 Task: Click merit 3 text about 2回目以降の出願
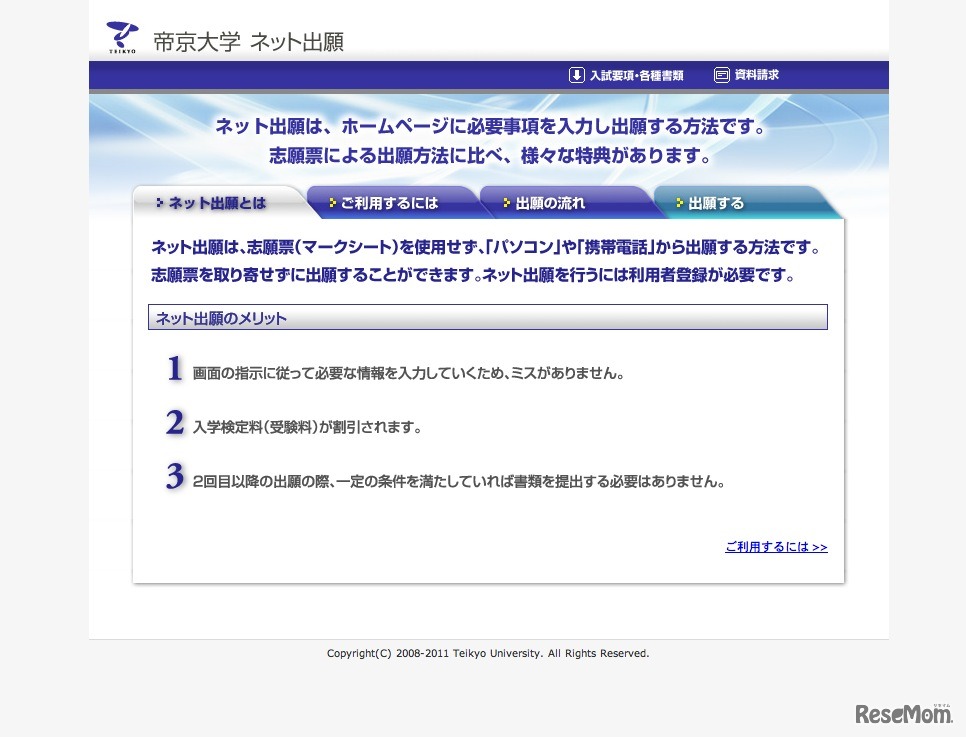pos(458,481)
